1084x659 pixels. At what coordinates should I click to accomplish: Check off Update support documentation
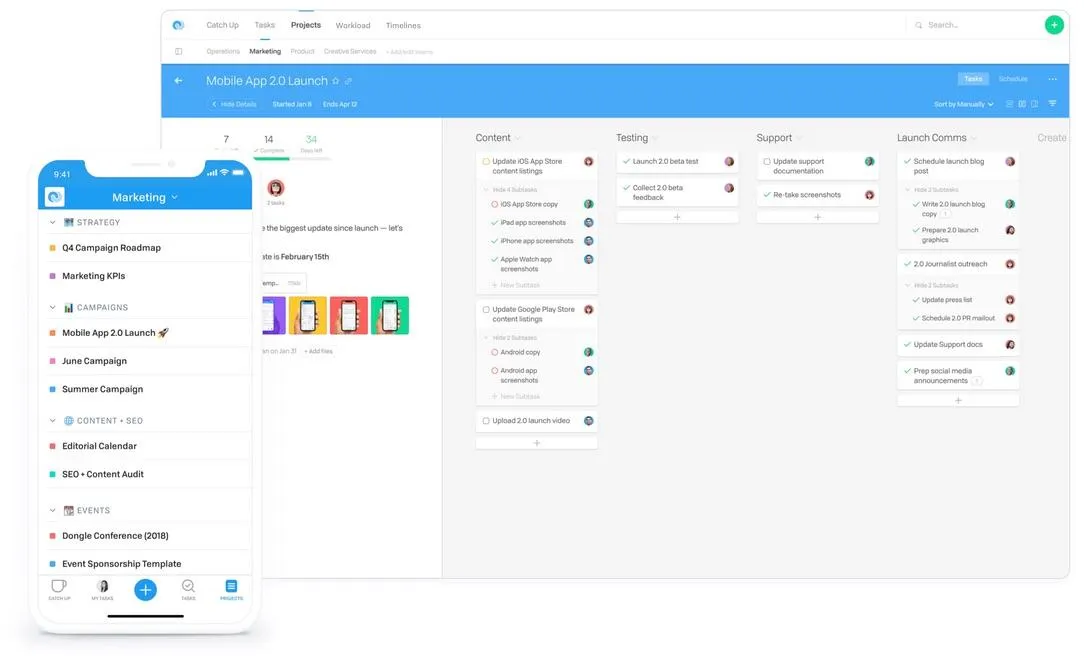[767, 161]
